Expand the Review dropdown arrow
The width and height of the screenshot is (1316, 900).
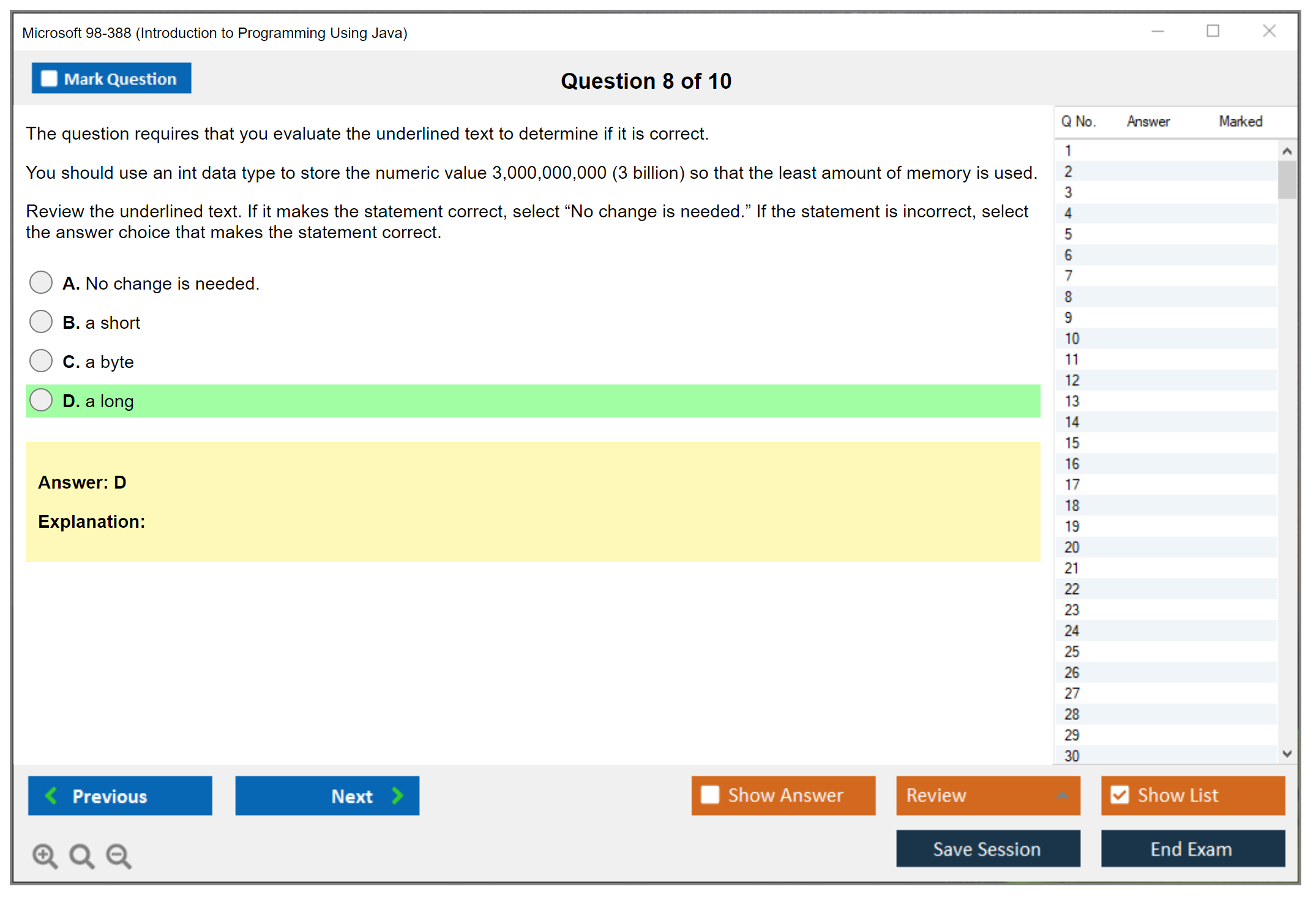point(1062,795)
